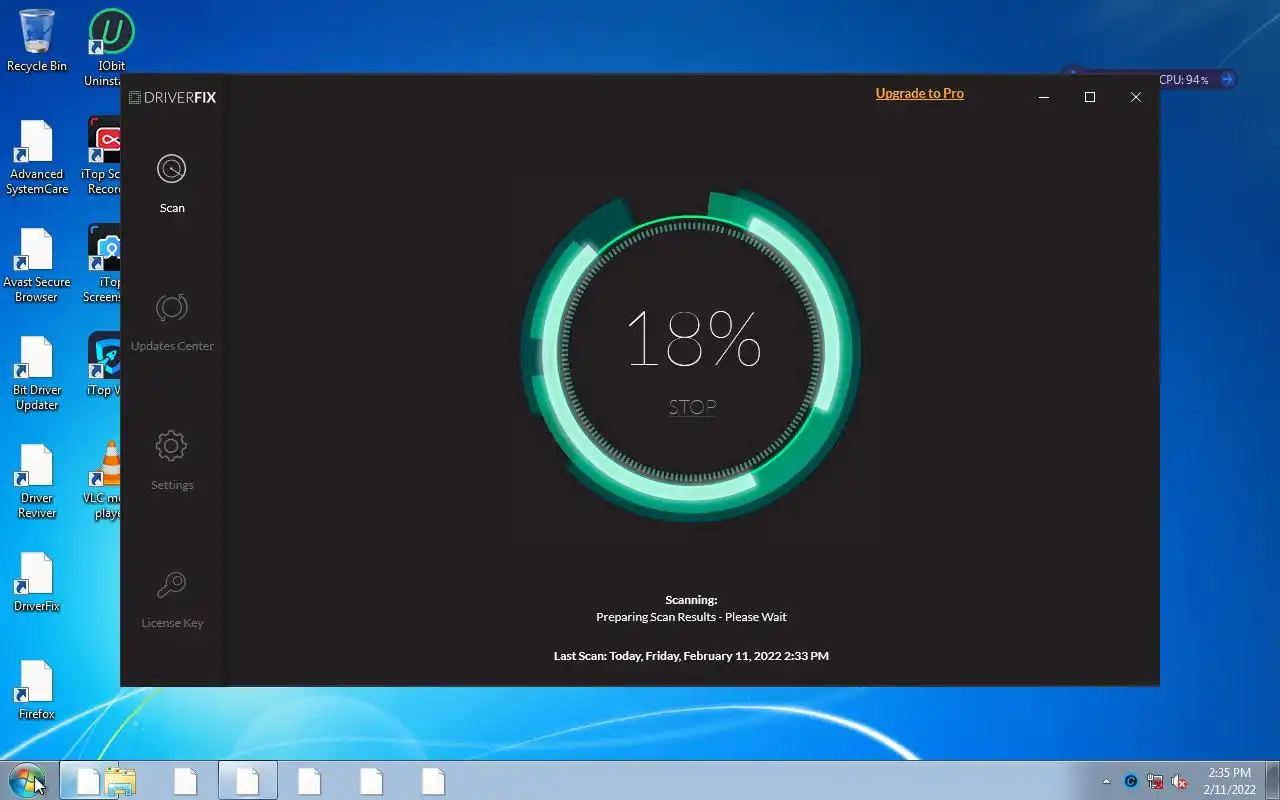This screenshot has width=1280, height=800.
Task: Open the muted volume tray icon
Action: (1180, 781)
